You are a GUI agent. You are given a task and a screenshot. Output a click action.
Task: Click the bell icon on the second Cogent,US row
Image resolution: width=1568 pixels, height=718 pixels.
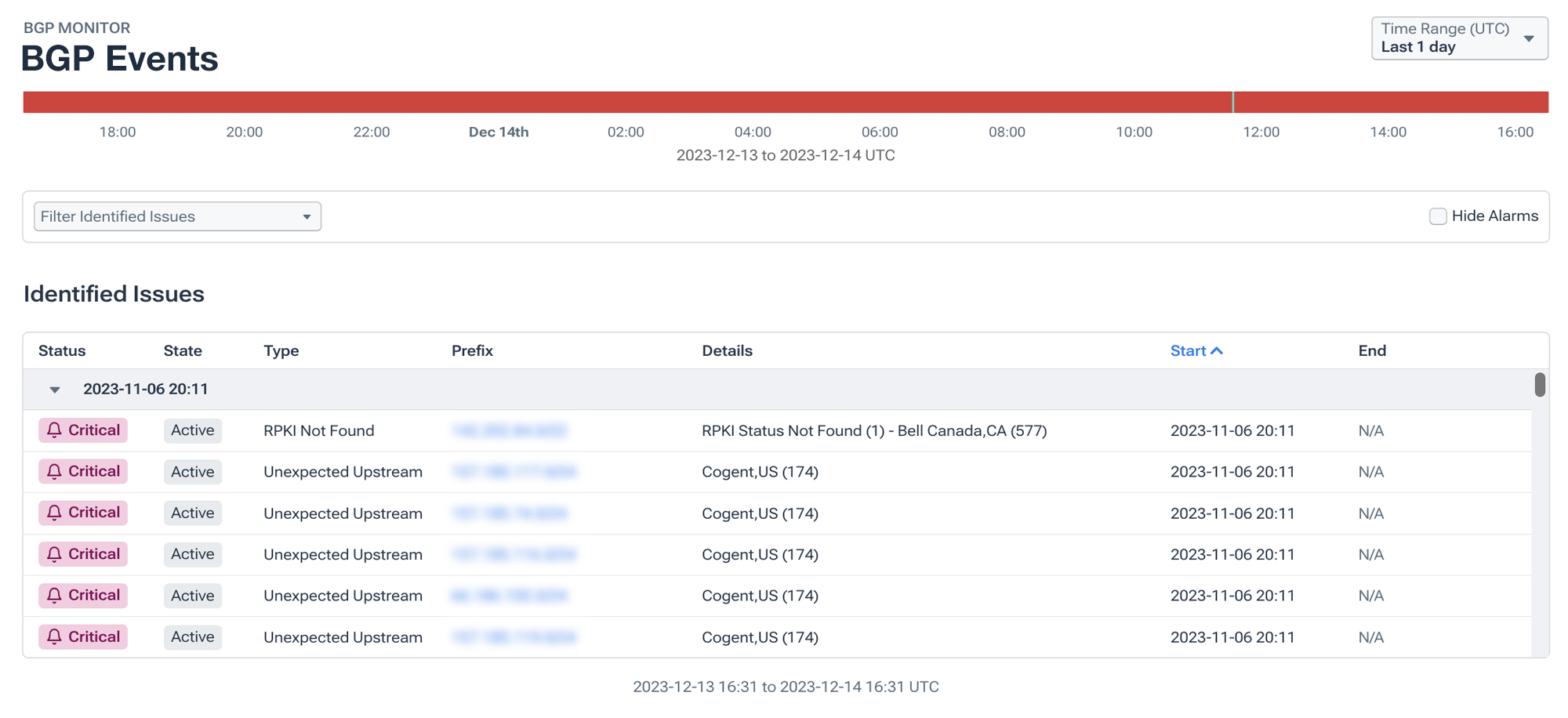point(53,513)
